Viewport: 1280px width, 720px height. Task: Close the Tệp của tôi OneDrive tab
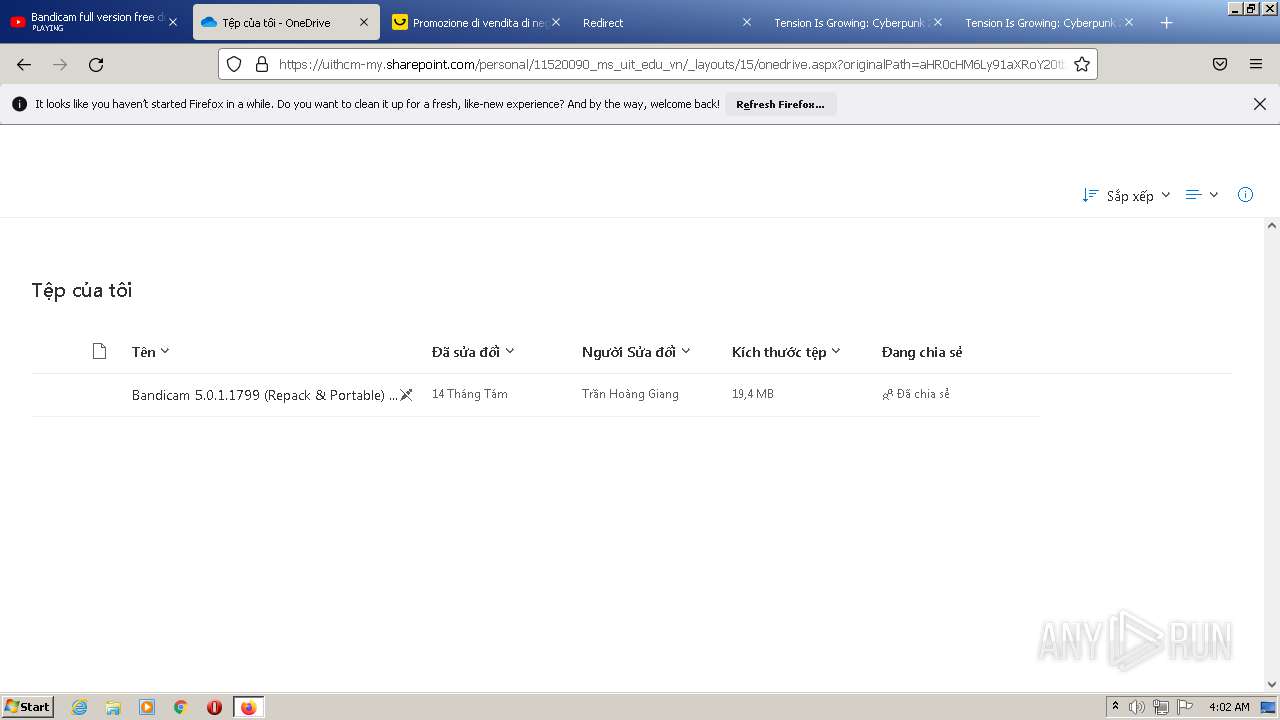[x=364, y=22]
